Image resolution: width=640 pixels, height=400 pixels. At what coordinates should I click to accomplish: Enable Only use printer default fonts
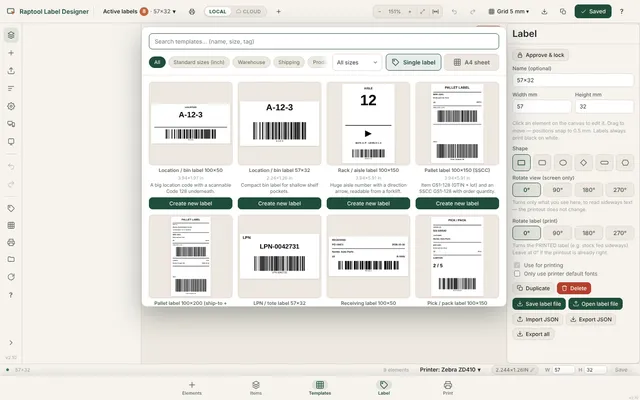pyautogui.click(x=517, y=273)
